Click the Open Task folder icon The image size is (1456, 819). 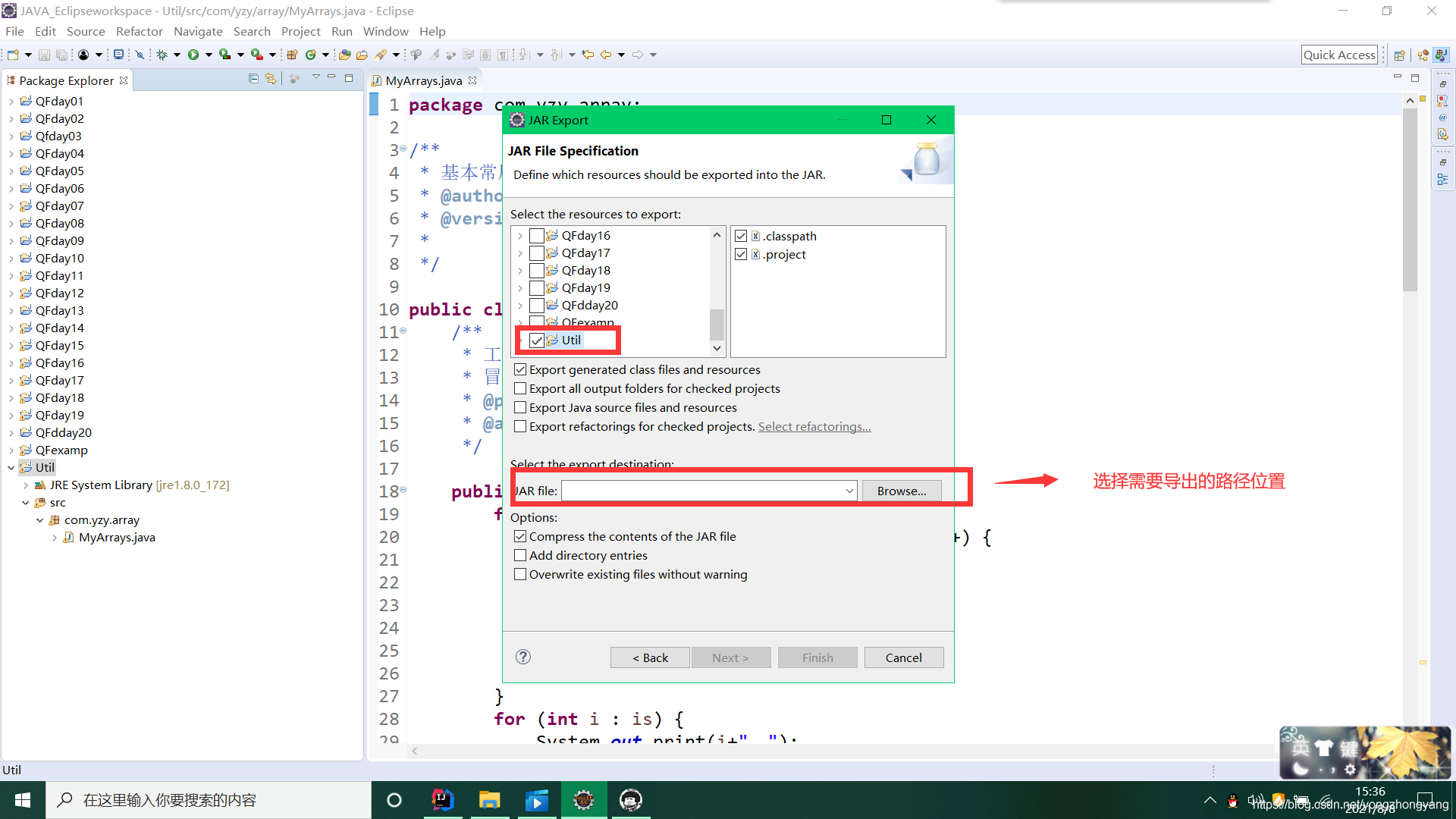coord(362,55)
